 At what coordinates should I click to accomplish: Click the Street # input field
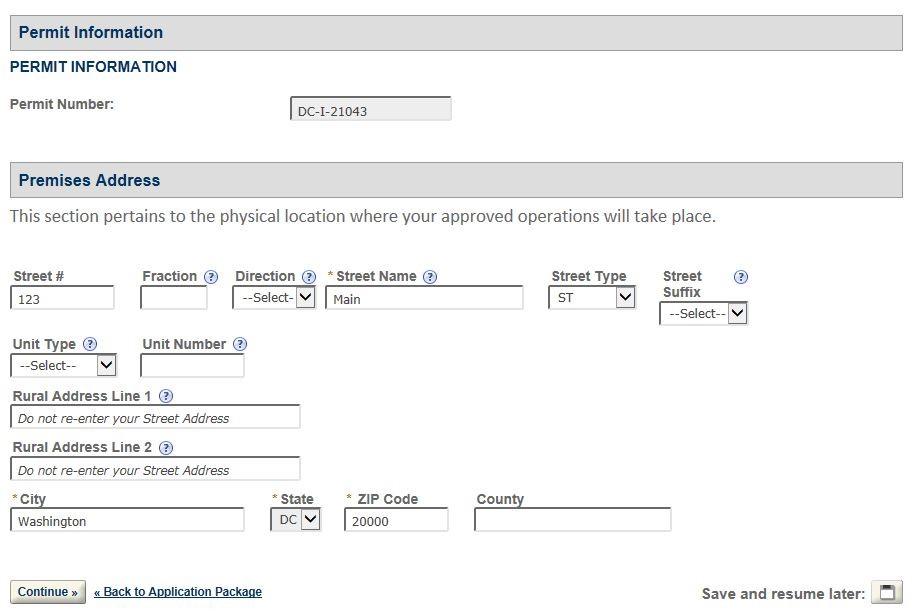click(63, 298)
